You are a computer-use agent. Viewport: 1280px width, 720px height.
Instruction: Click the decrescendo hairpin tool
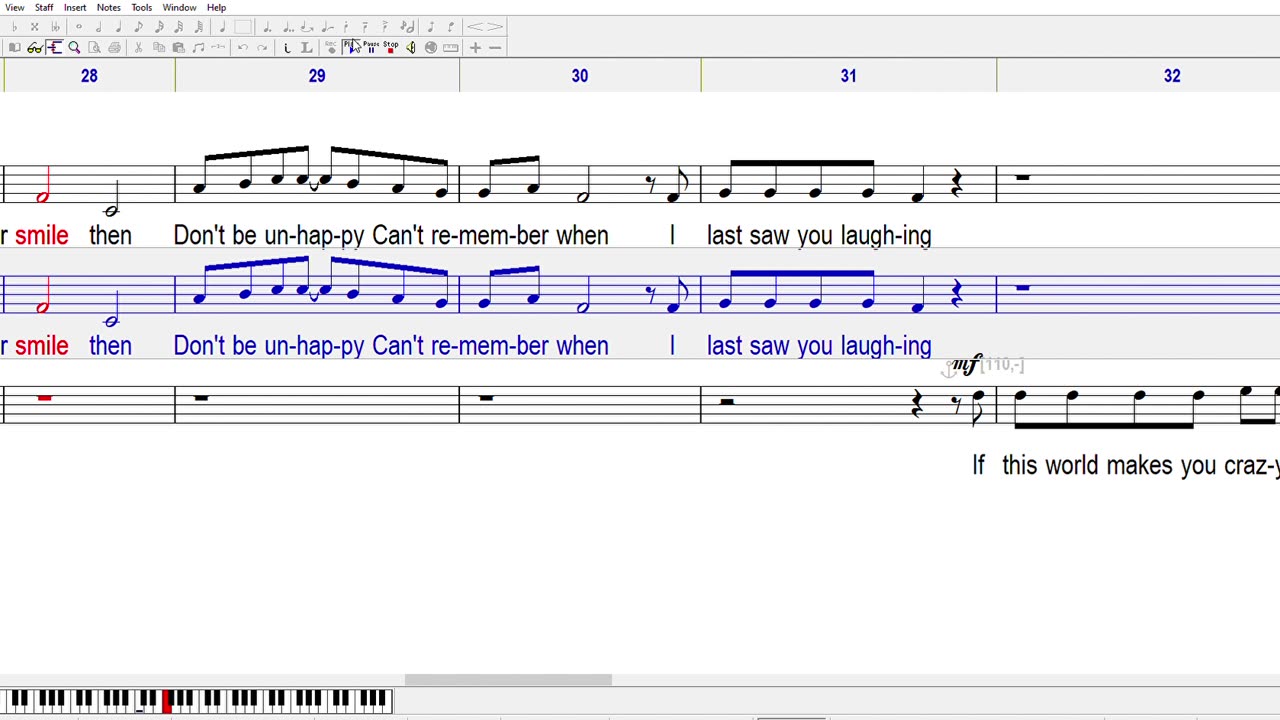pyautogui.click(x=495, y=27)
